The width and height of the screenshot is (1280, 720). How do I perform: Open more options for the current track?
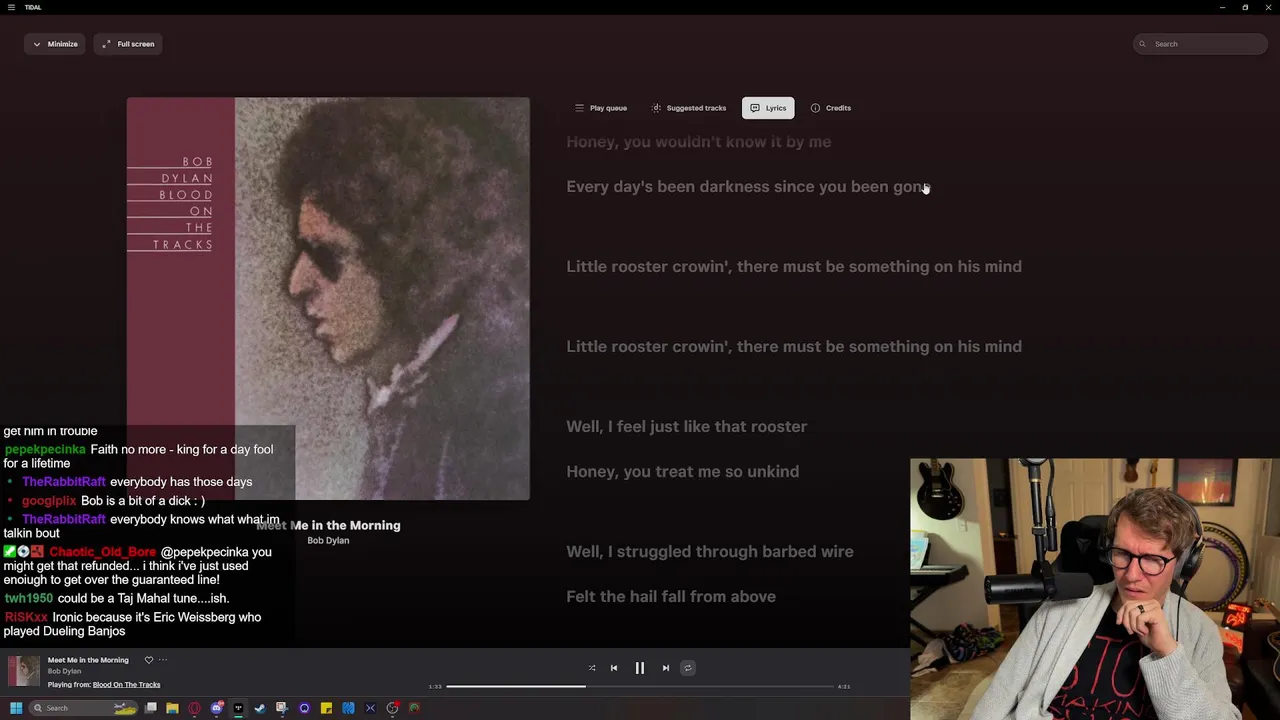tap(163, 660)
